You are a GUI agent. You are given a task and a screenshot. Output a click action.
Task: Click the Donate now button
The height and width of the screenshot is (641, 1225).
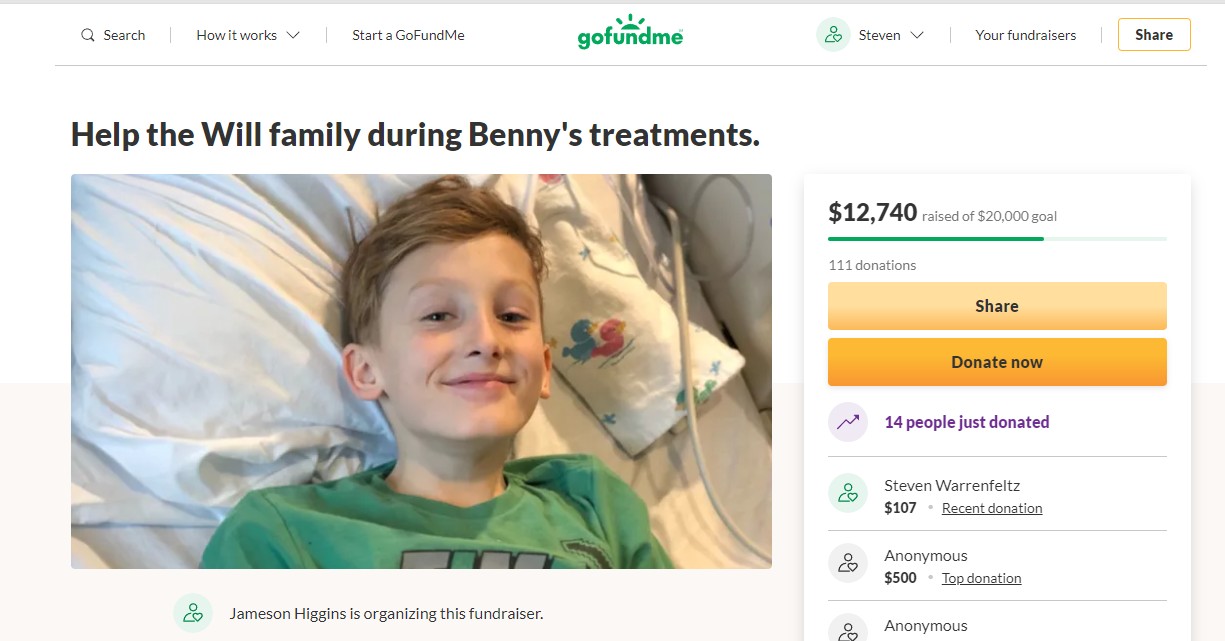click(997, 362)
